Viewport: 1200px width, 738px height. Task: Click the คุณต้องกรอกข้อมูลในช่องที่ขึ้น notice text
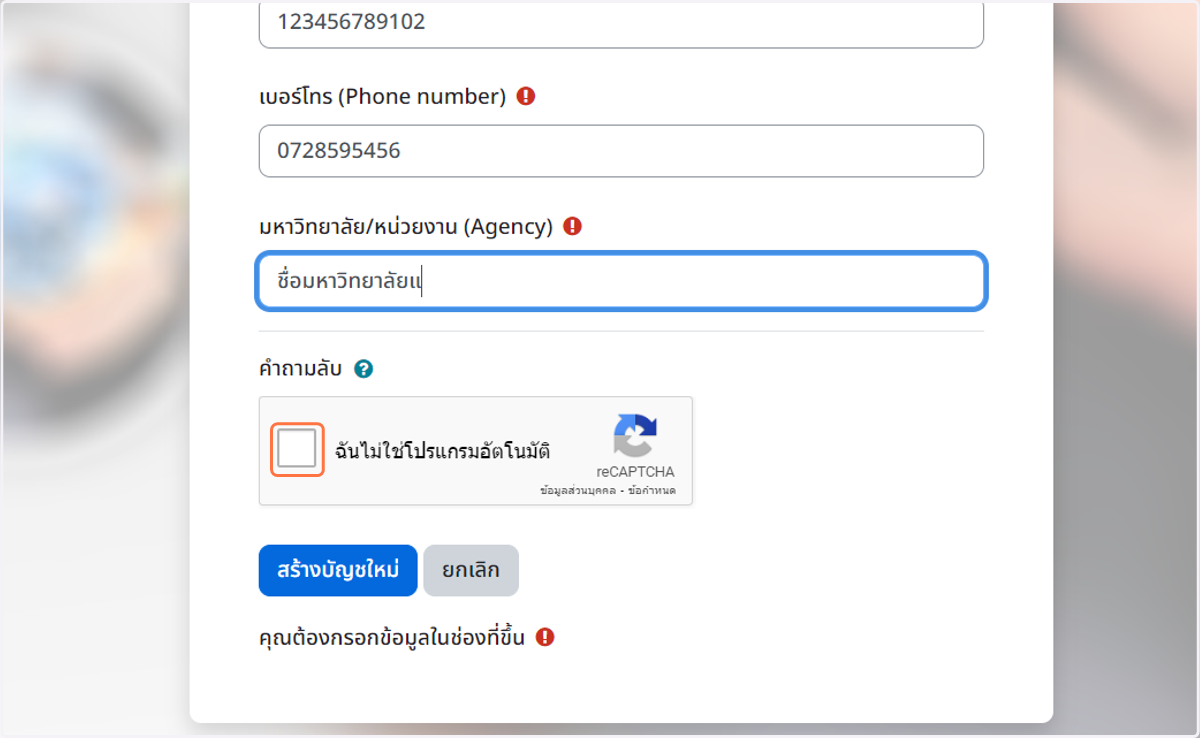(392, 637)
